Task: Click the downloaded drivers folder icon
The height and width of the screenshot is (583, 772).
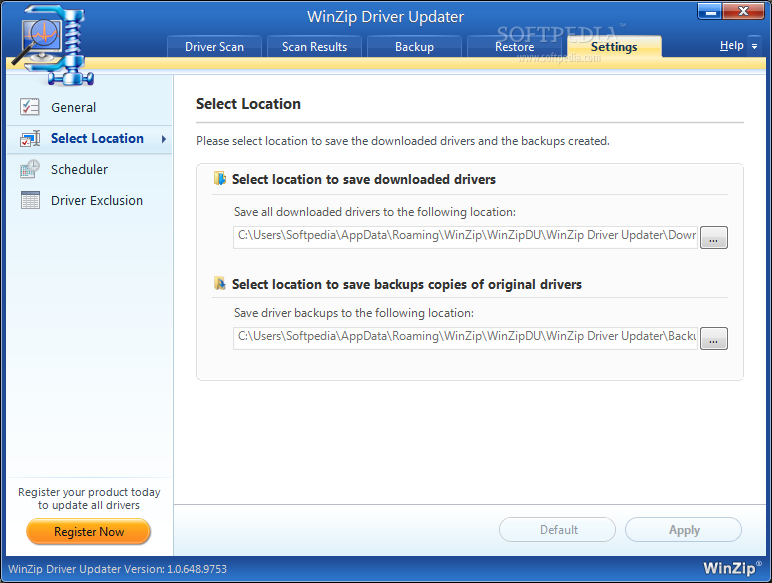Action: [220, 178]
